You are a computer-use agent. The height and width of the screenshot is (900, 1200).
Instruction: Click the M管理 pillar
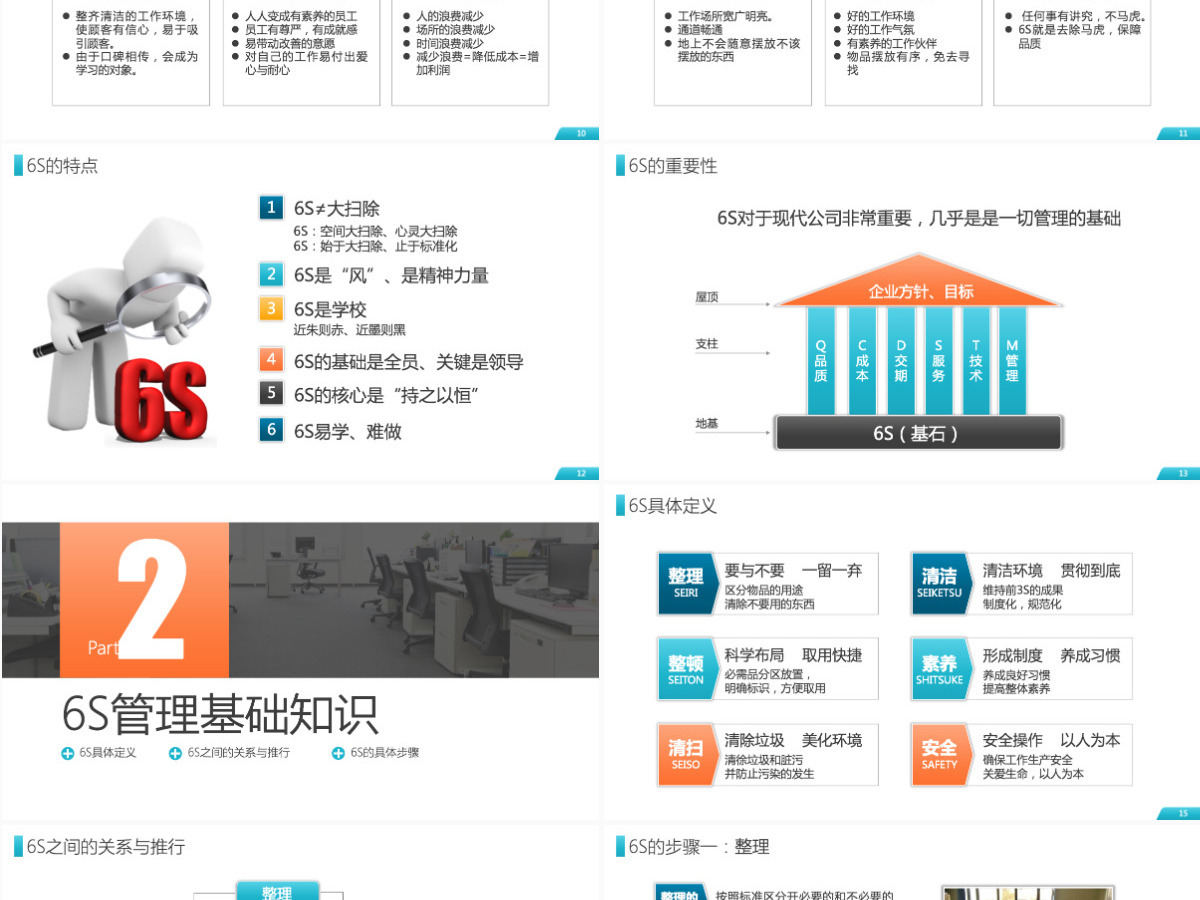point(1012,361)
